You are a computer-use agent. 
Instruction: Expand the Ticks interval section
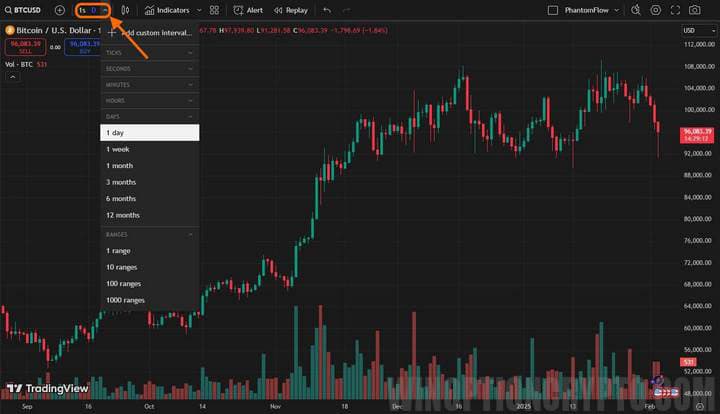pos(150,51)
